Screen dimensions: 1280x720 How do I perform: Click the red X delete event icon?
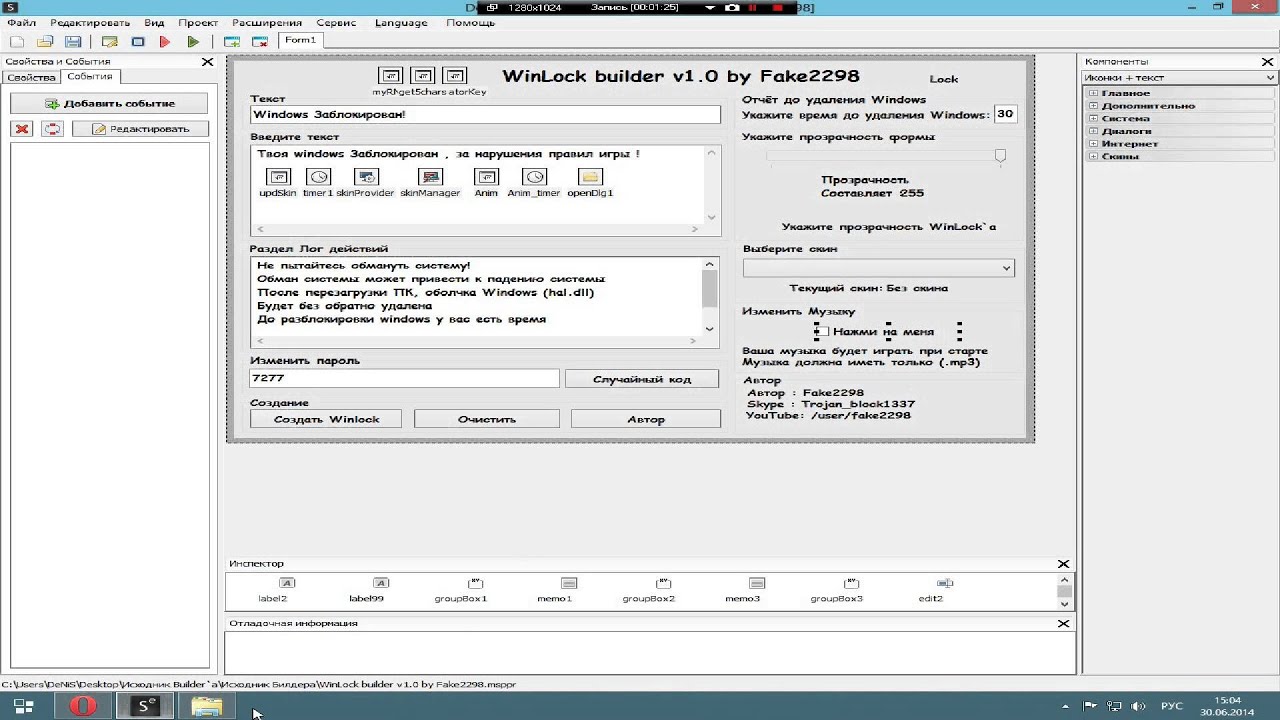[22, 128]
